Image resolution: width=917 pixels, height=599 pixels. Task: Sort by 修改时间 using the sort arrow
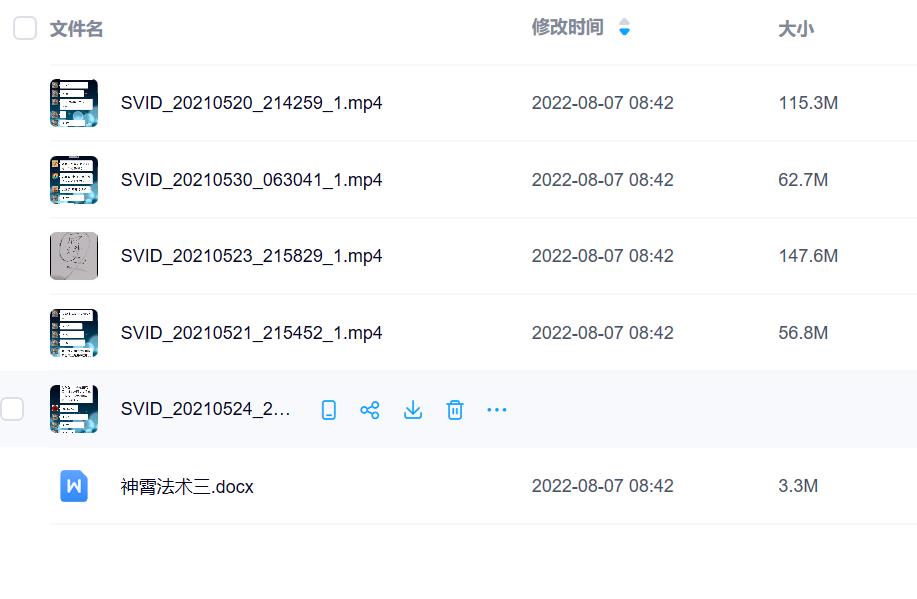pos(624,28)
